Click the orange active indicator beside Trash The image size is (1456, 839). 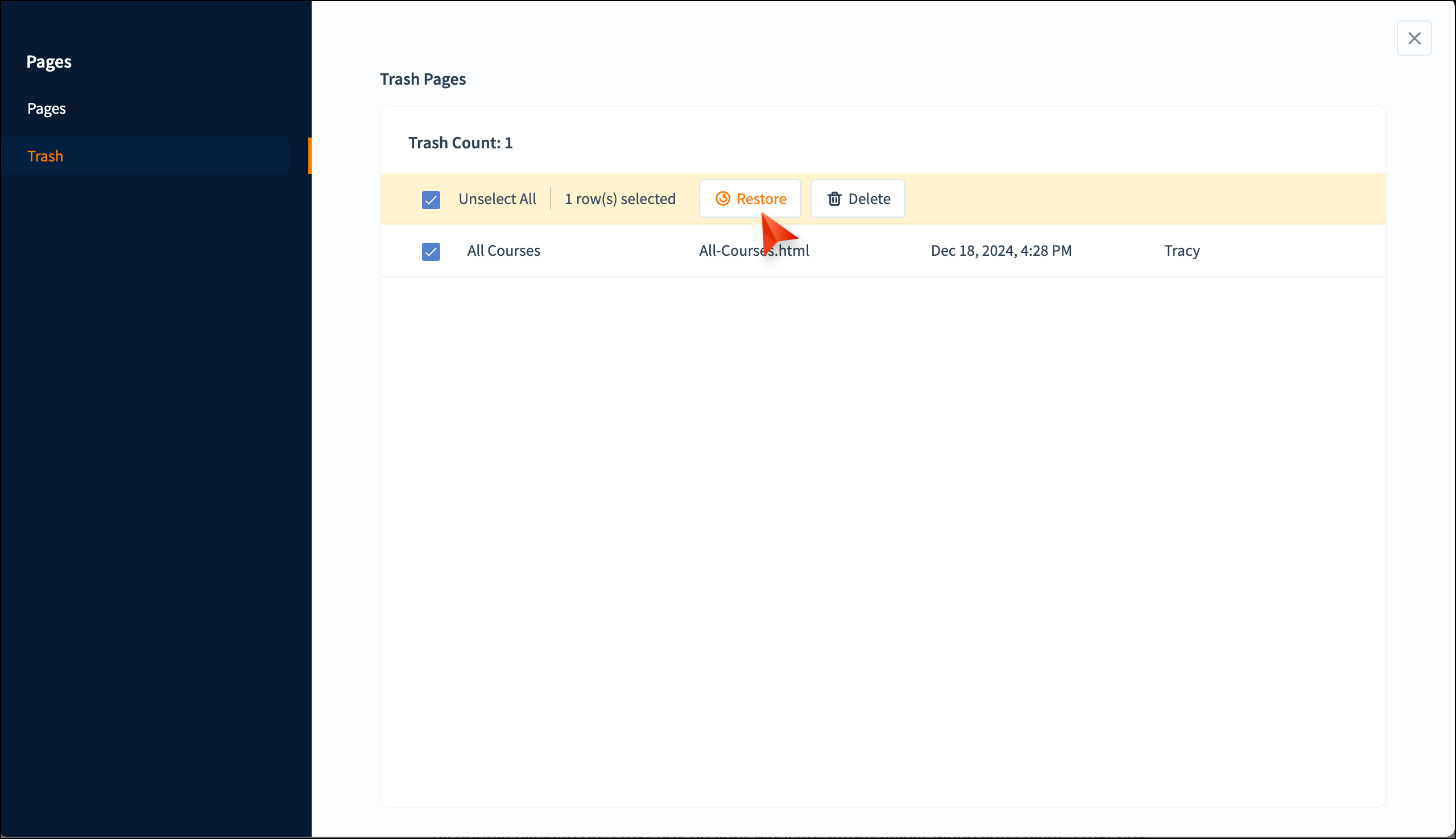click(x=309, y=156)
